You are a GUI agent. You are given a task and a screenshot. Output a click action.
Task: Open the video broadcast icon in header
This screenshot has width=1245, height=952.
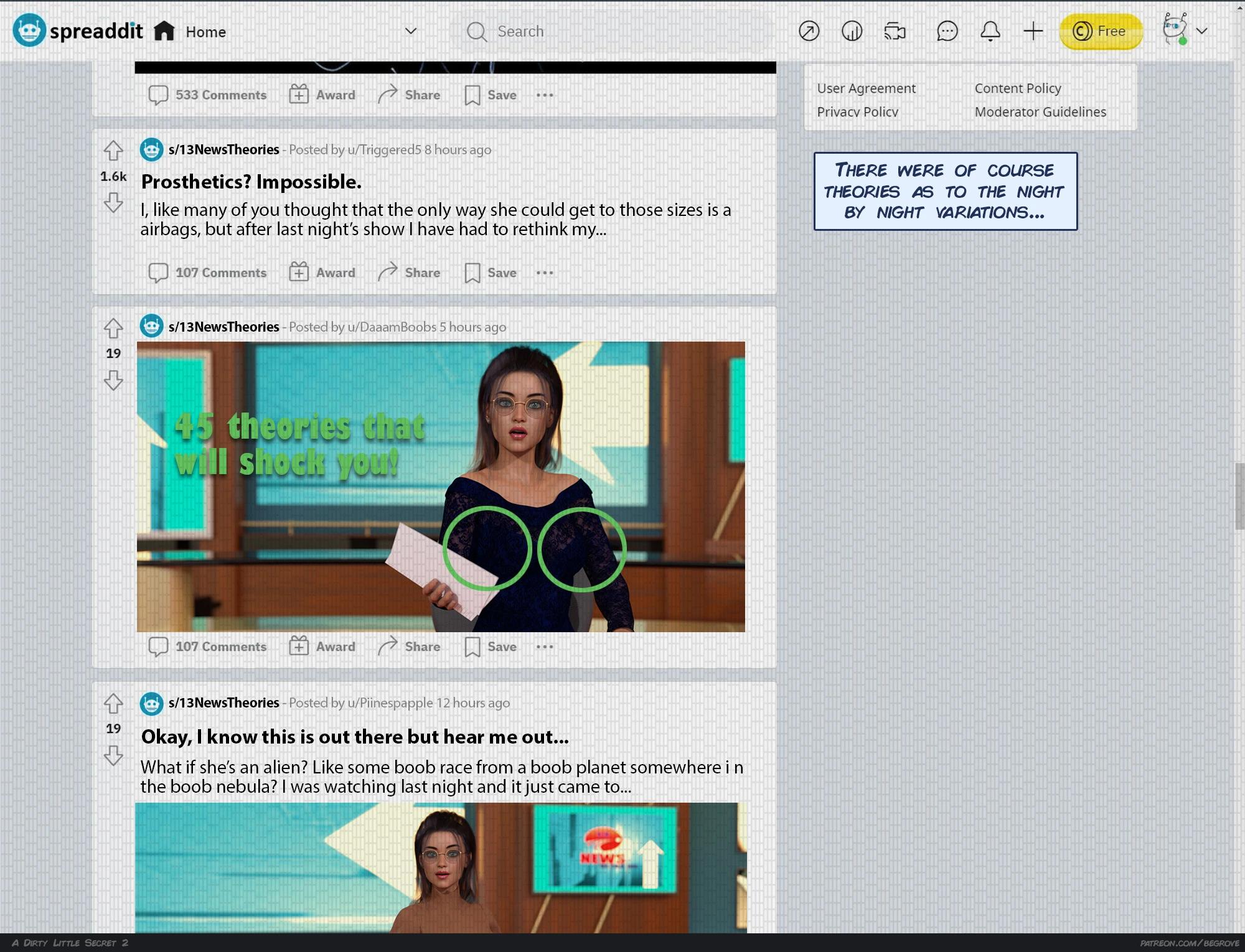point(895,31)
